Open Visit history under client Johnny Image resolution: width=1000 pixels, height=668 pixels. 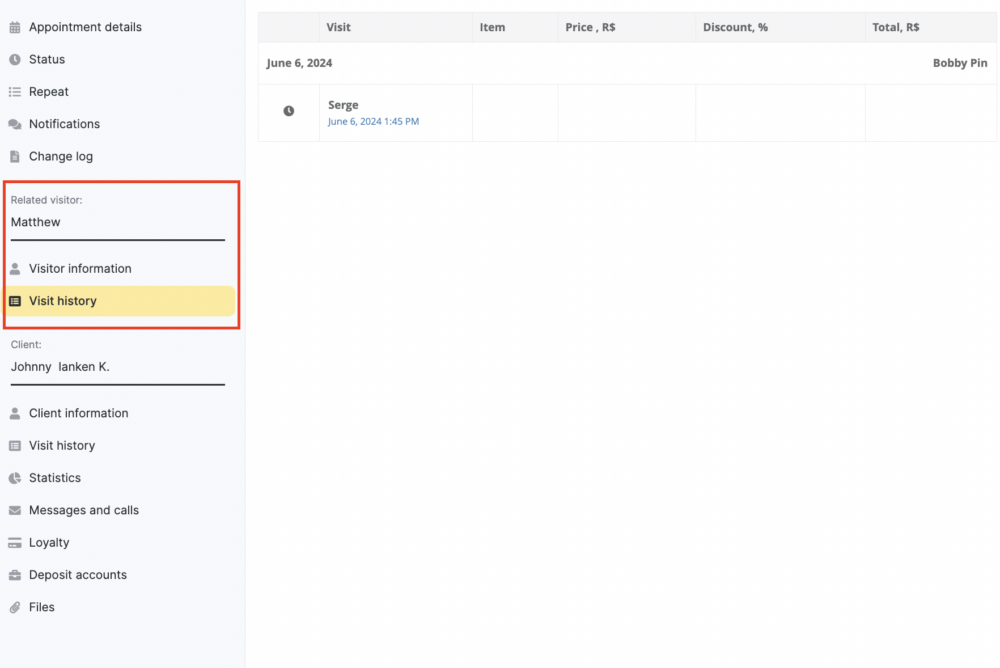click(x=62, y=446)
